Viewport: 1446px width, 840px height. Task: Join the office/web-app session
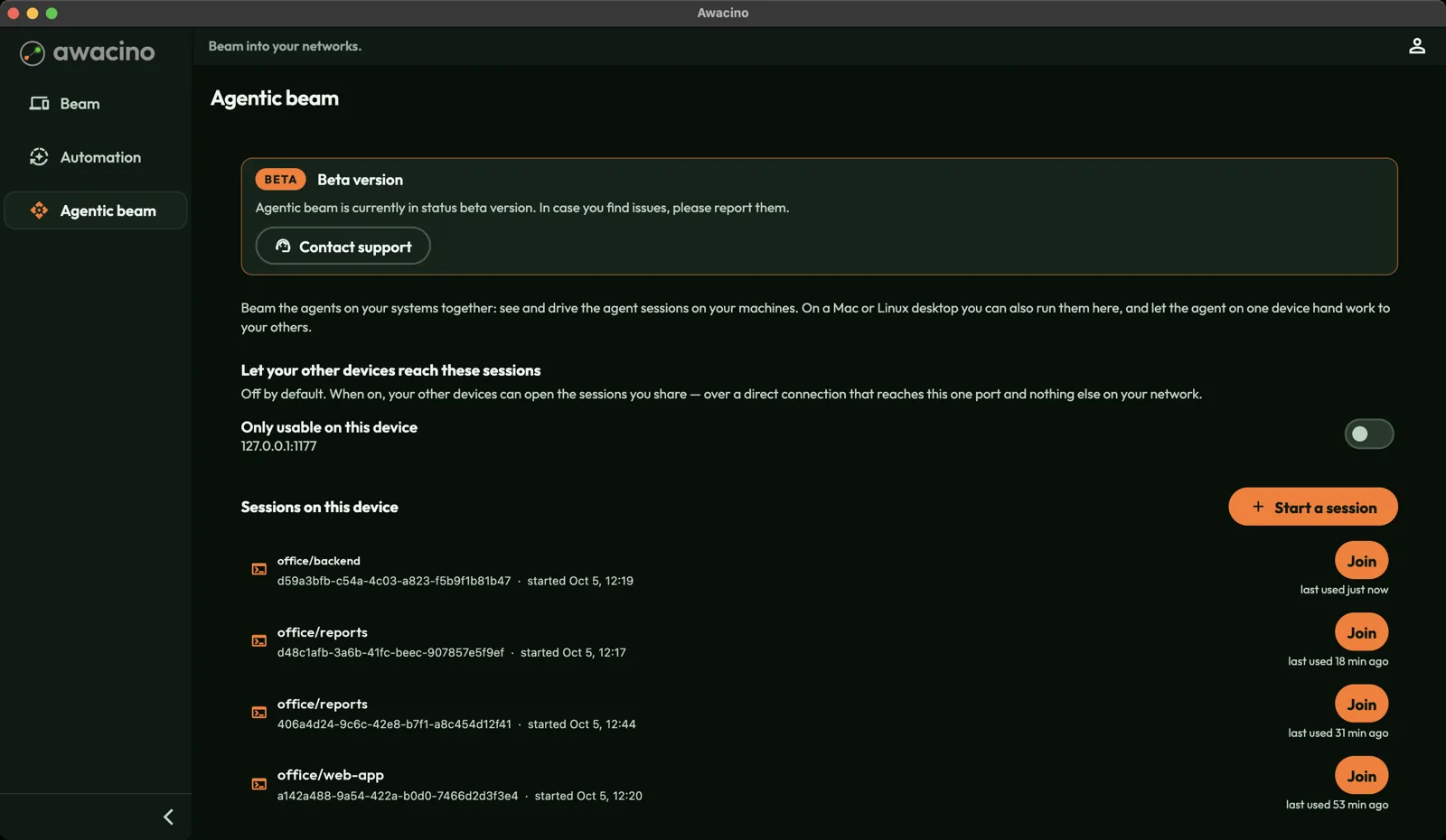point(1361,776)
